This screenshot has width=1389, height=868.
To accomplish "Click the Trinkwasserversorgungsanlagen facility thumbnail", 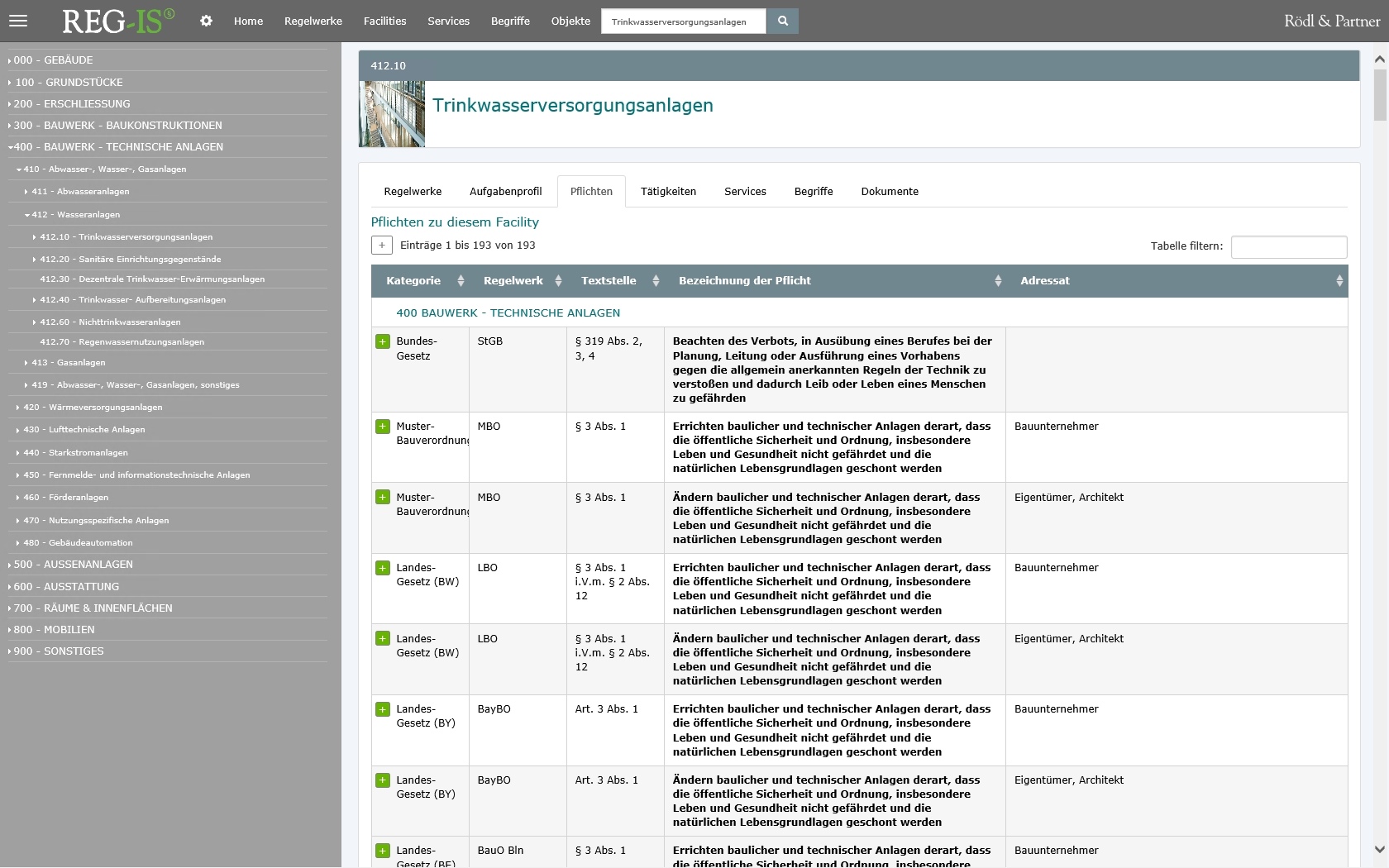I will tap(392, 114).
